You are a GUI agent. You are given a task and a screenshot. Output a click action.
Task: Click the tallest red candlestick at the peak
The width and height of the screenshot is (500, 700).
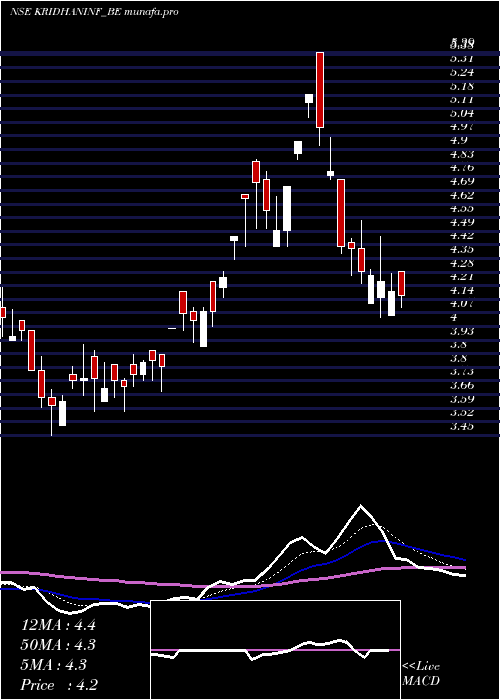320,90
